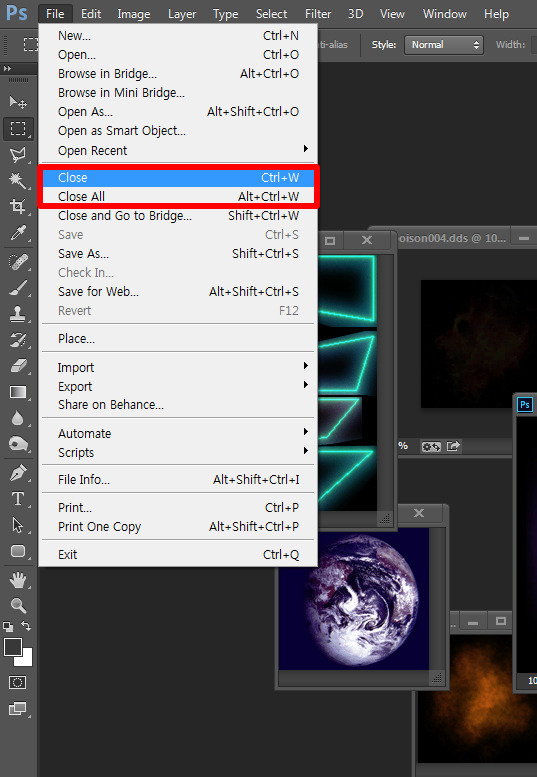Select the Healing Brush tool

pos(18,262)
